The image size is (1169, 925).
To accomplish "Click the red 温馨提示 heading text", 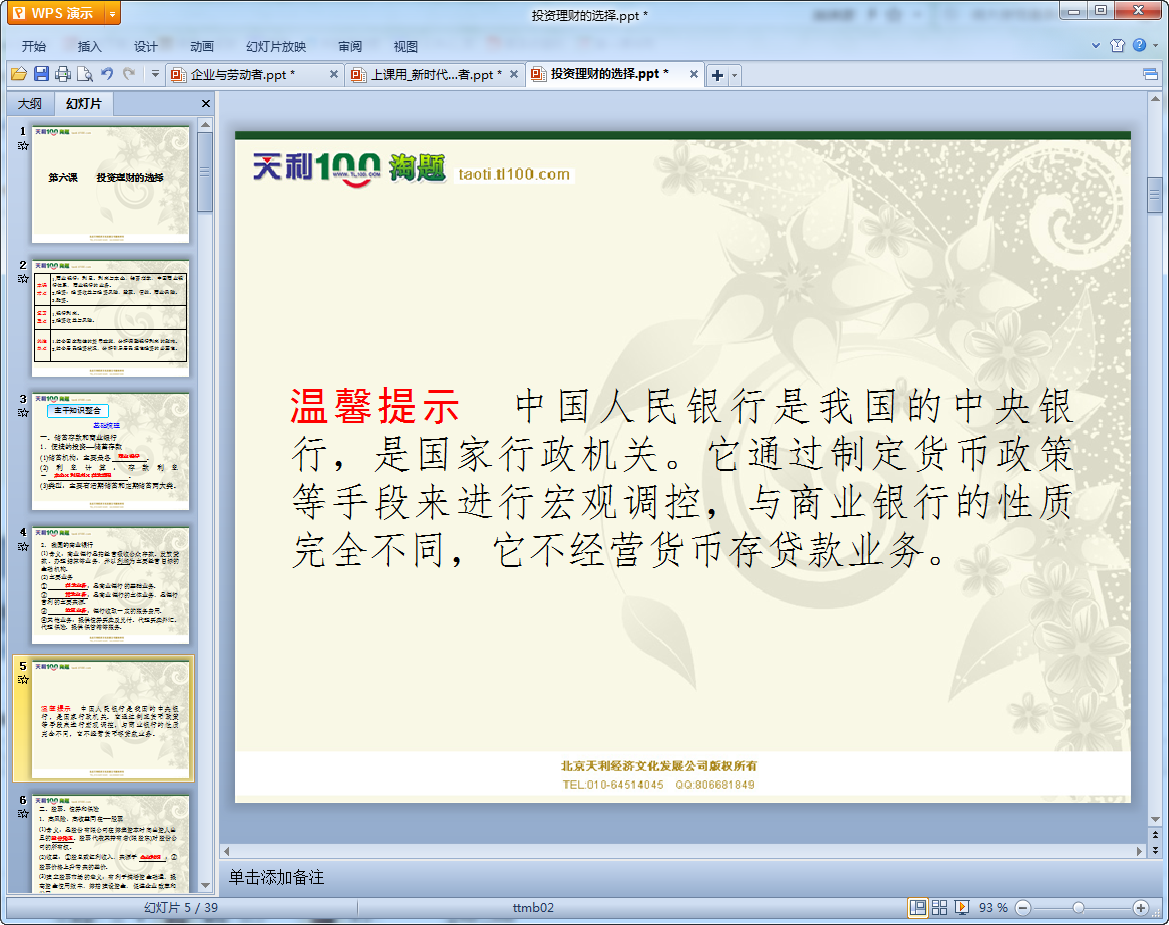I will [x=375, y=406].
